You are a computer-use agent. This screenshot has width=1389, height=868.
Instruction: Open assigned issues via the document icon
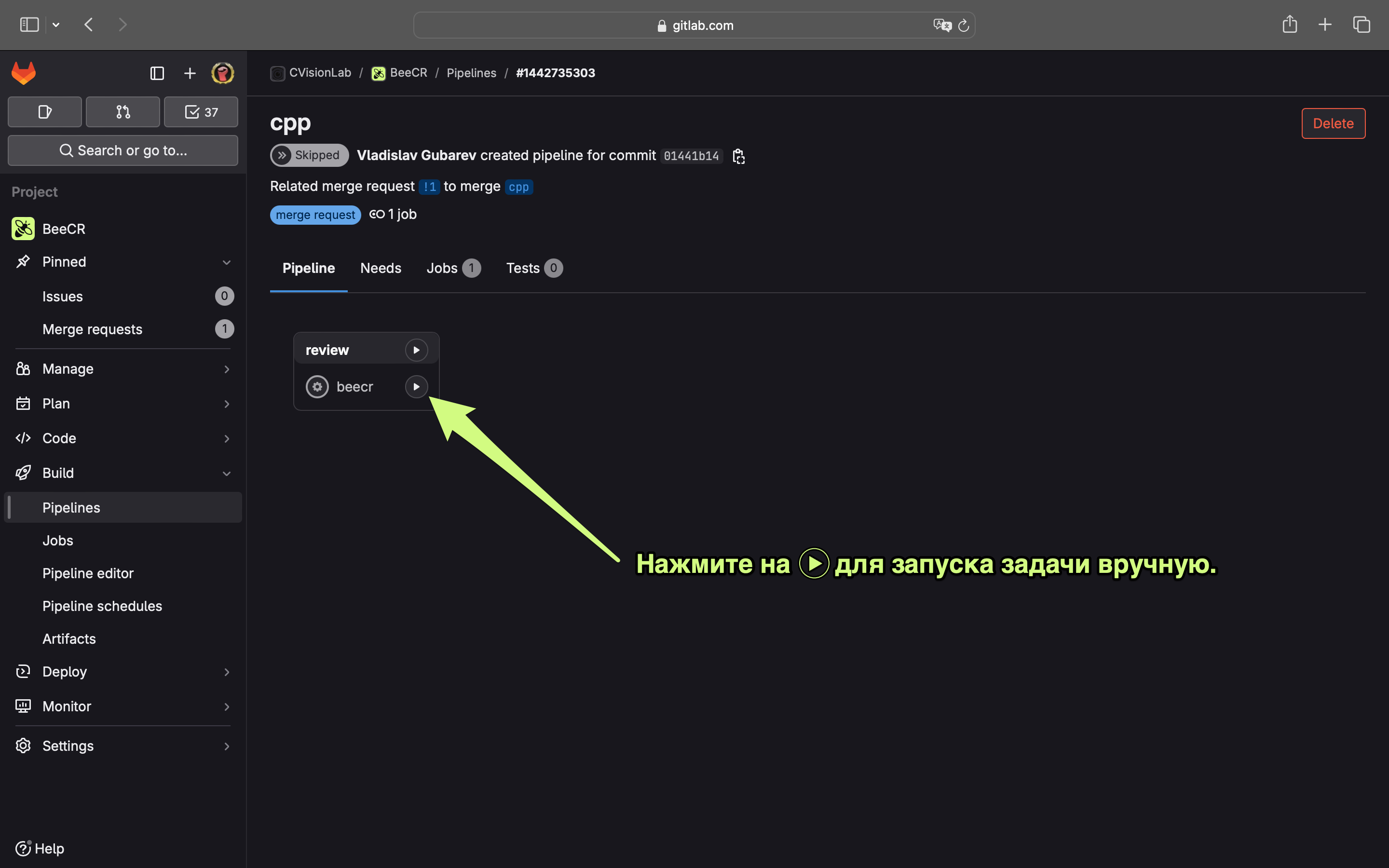click(x=45, y=111)
